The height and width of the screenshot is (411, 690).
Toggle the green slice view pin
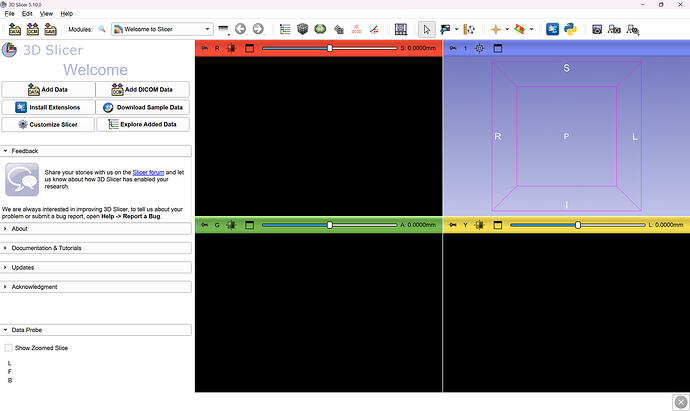tap(205, 225)
